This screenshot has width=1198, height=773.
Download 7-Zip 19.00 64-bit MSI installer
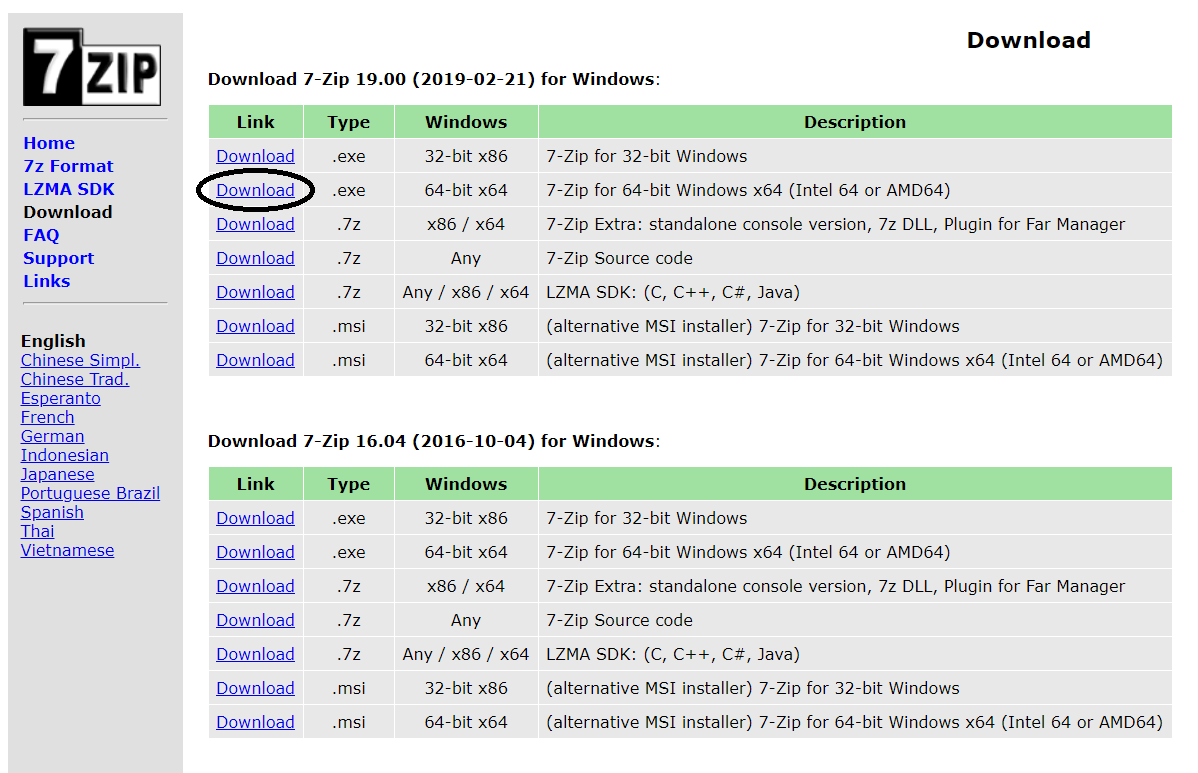[x=255, y=360]
